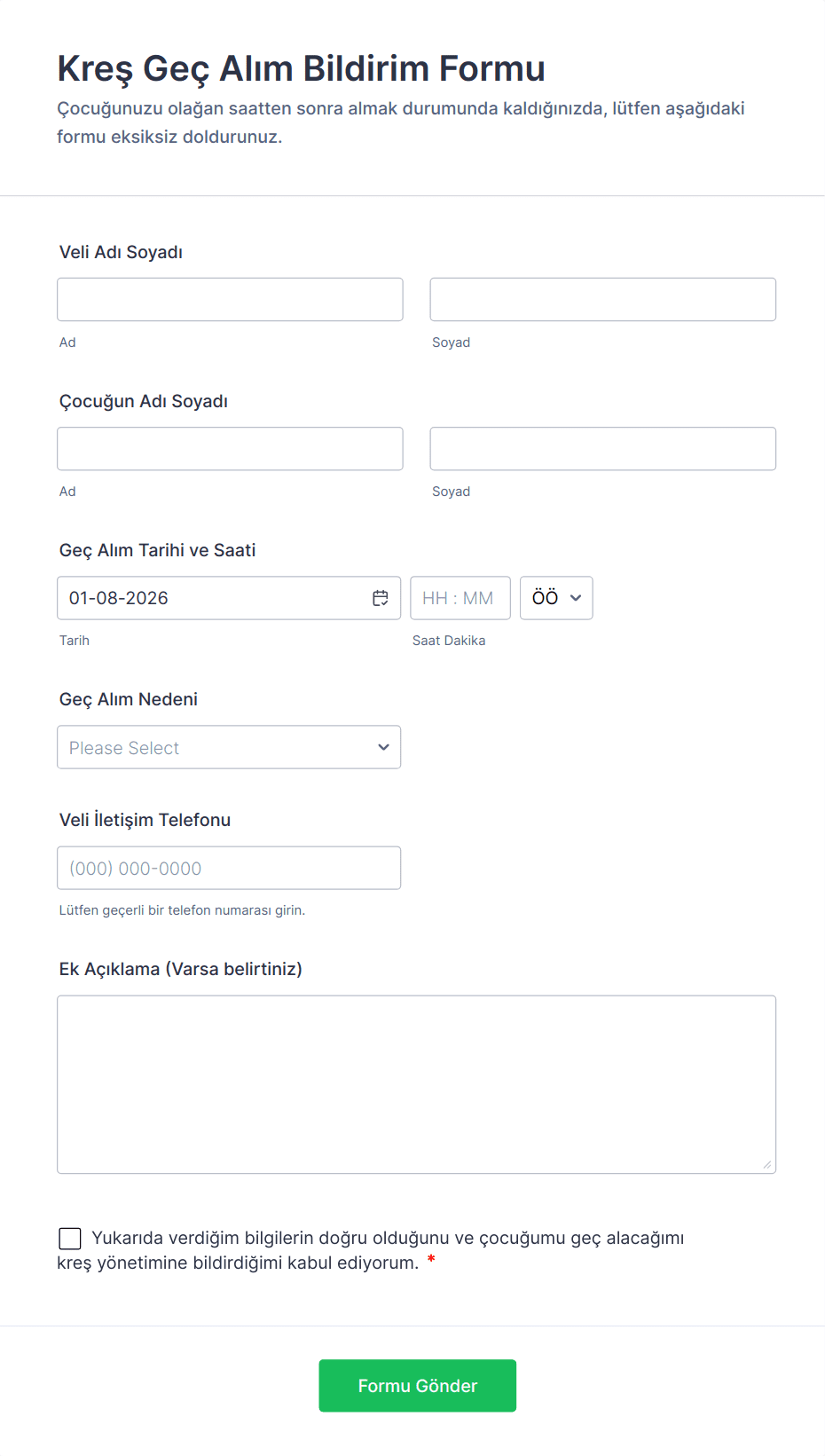Screen dimensions: 825x1456
Task: Focus the Veli Soyad input field
Action: (602, 299)
